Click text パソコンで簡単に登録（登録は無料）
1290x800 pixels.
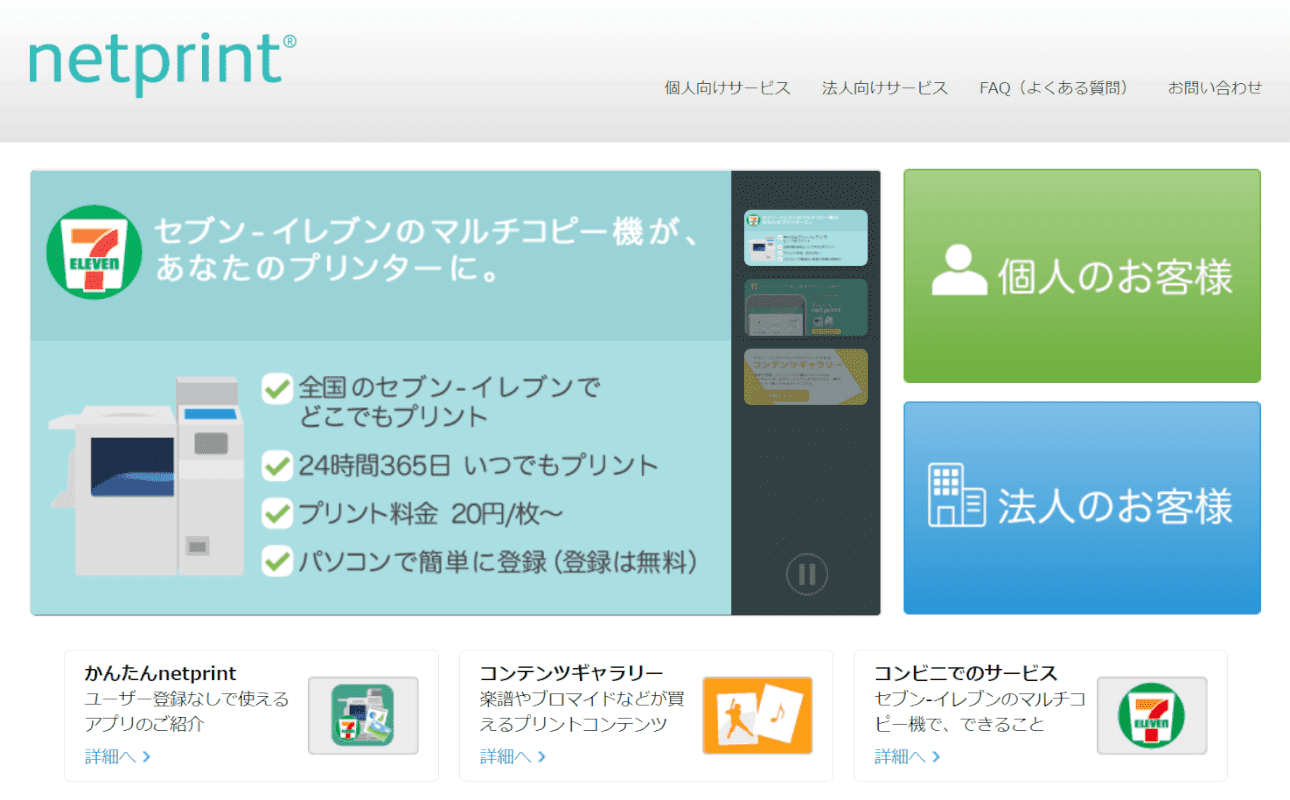pos(497,561)
